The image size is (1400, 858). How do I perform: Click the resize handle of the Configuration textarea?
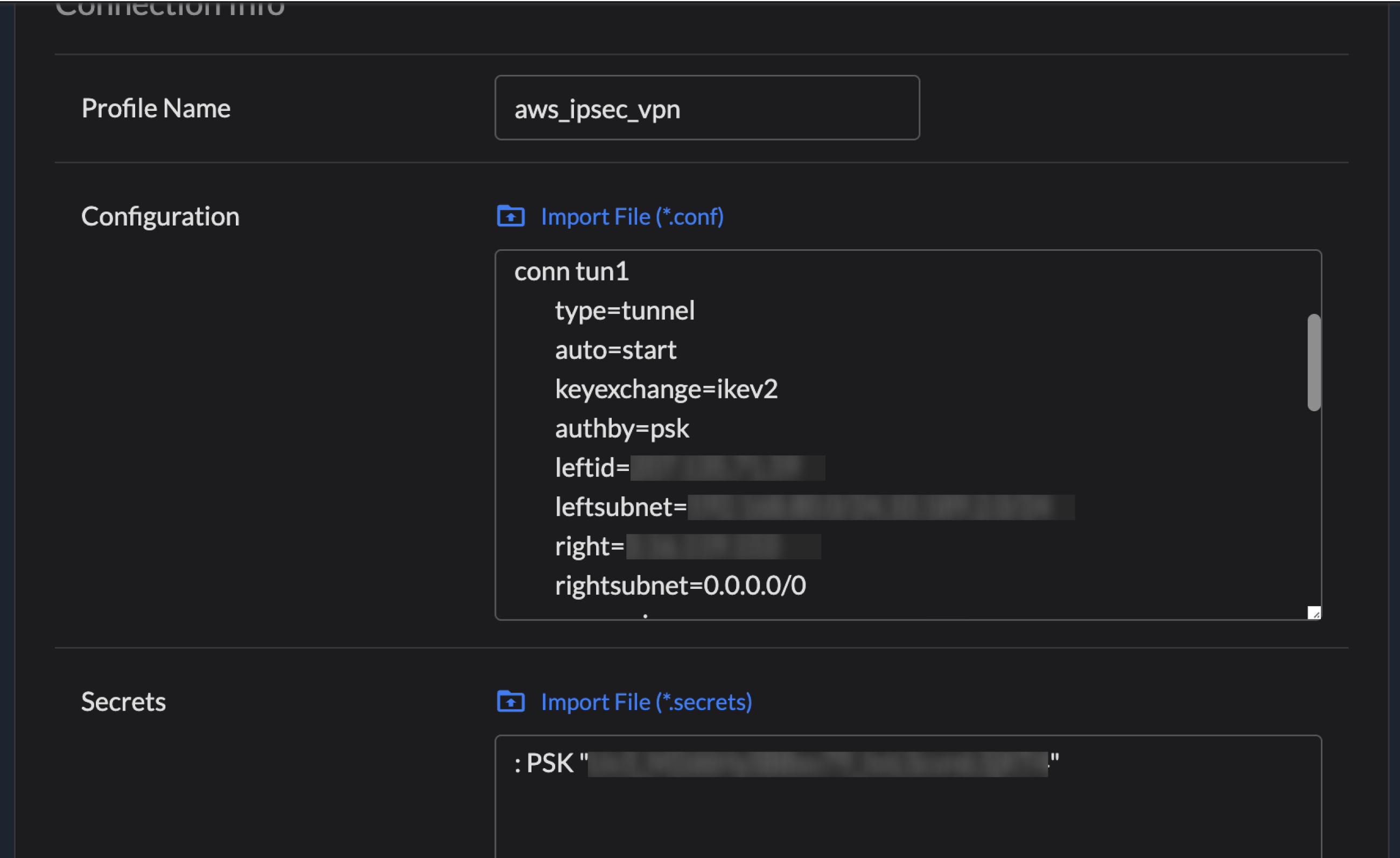coord(1313,613)
